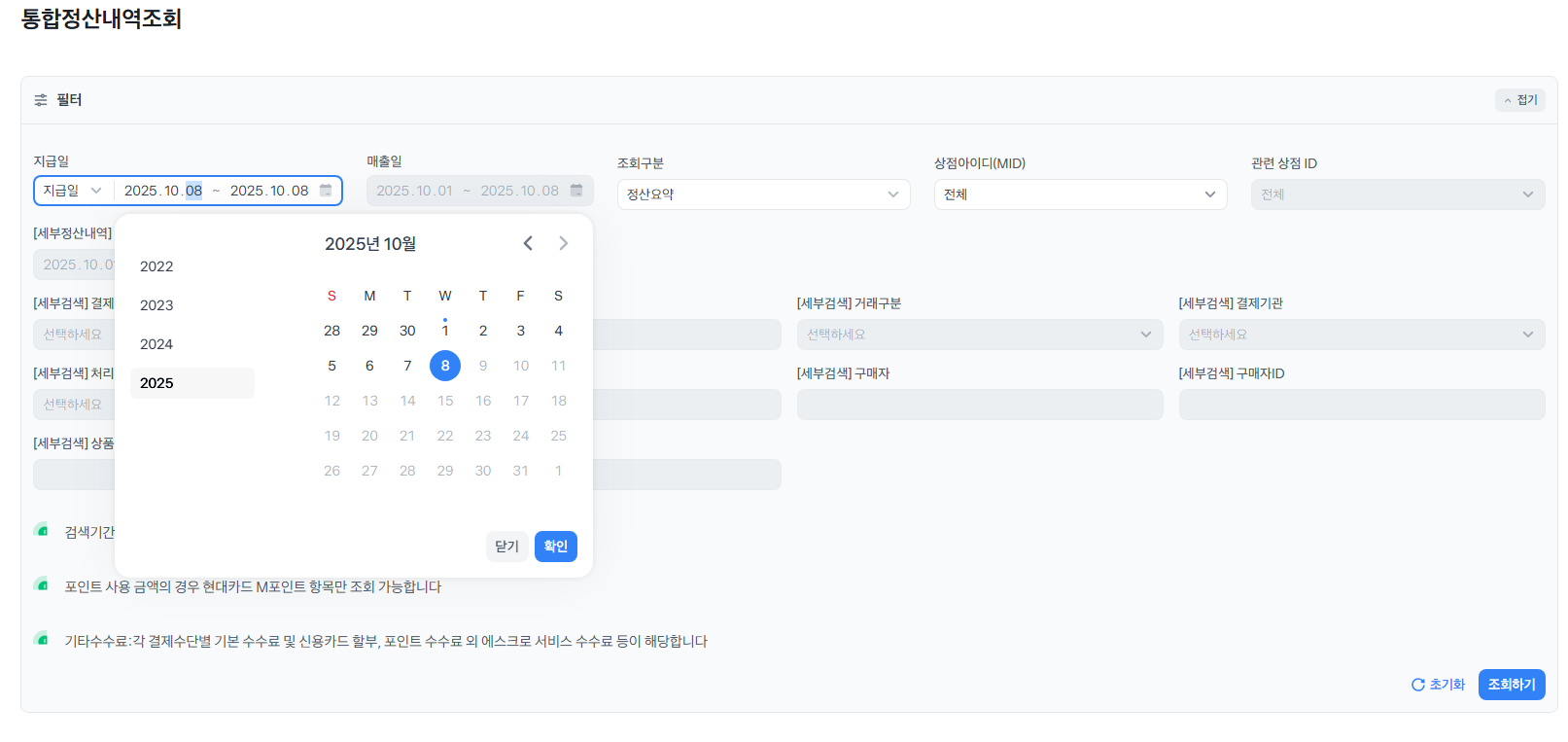This screenshot has width=1568, height=742.
Task: Choose October 3 in the calendar
Action: [521, 331]
